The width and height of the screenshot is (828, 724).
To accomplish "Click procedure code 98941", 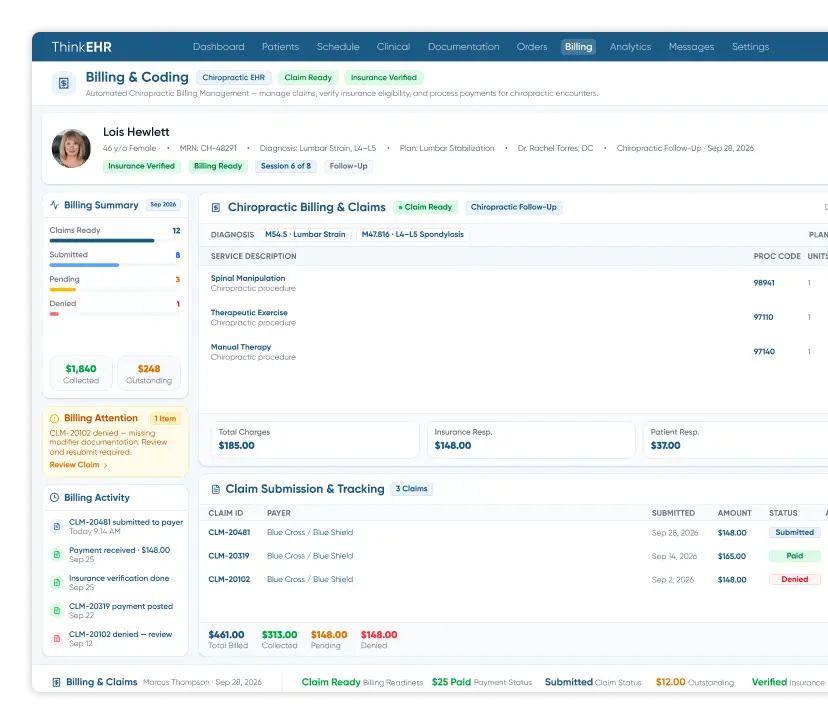I will pyautogui.click(x=764, y=283).
